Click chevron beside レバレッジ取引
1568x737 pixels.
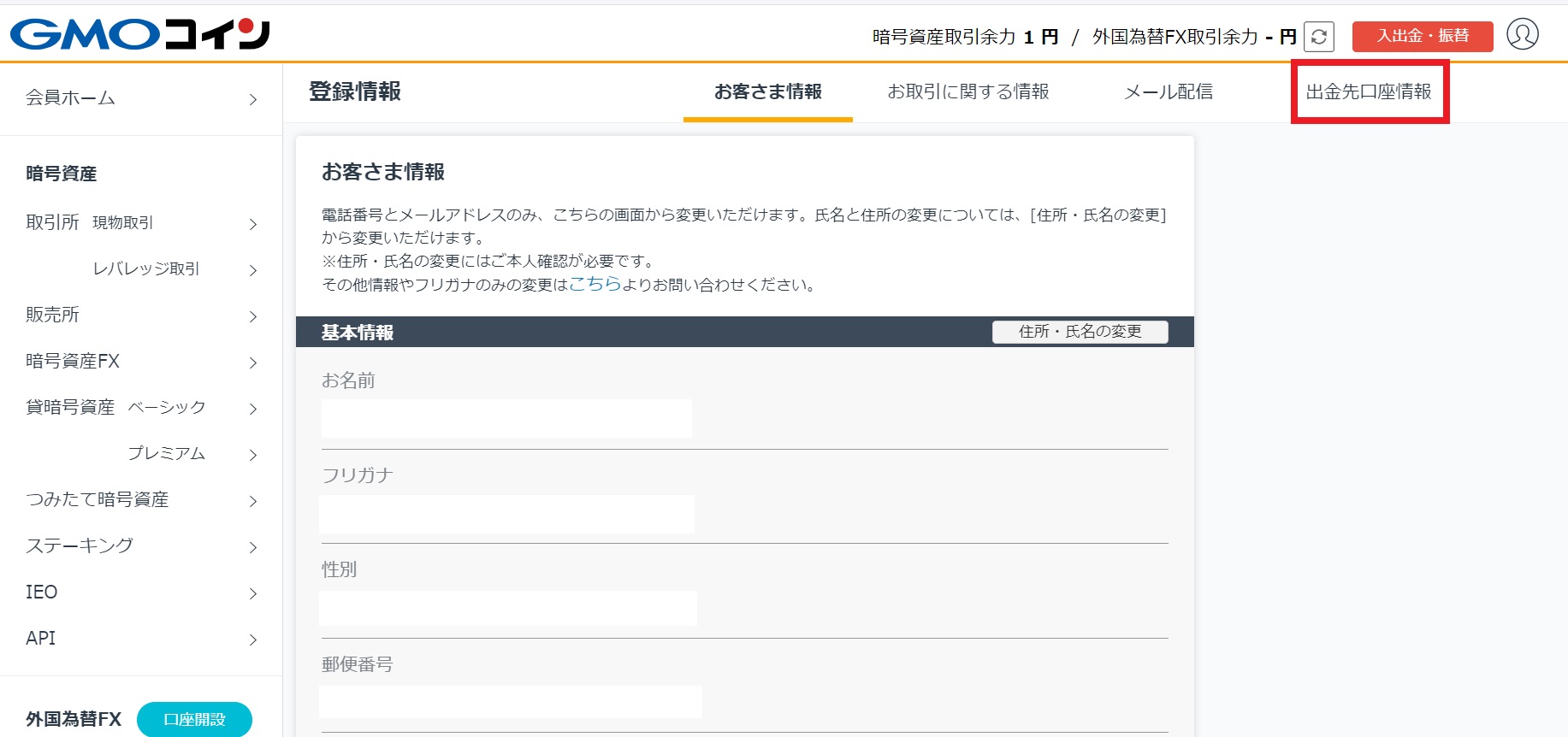click(253, 270)
